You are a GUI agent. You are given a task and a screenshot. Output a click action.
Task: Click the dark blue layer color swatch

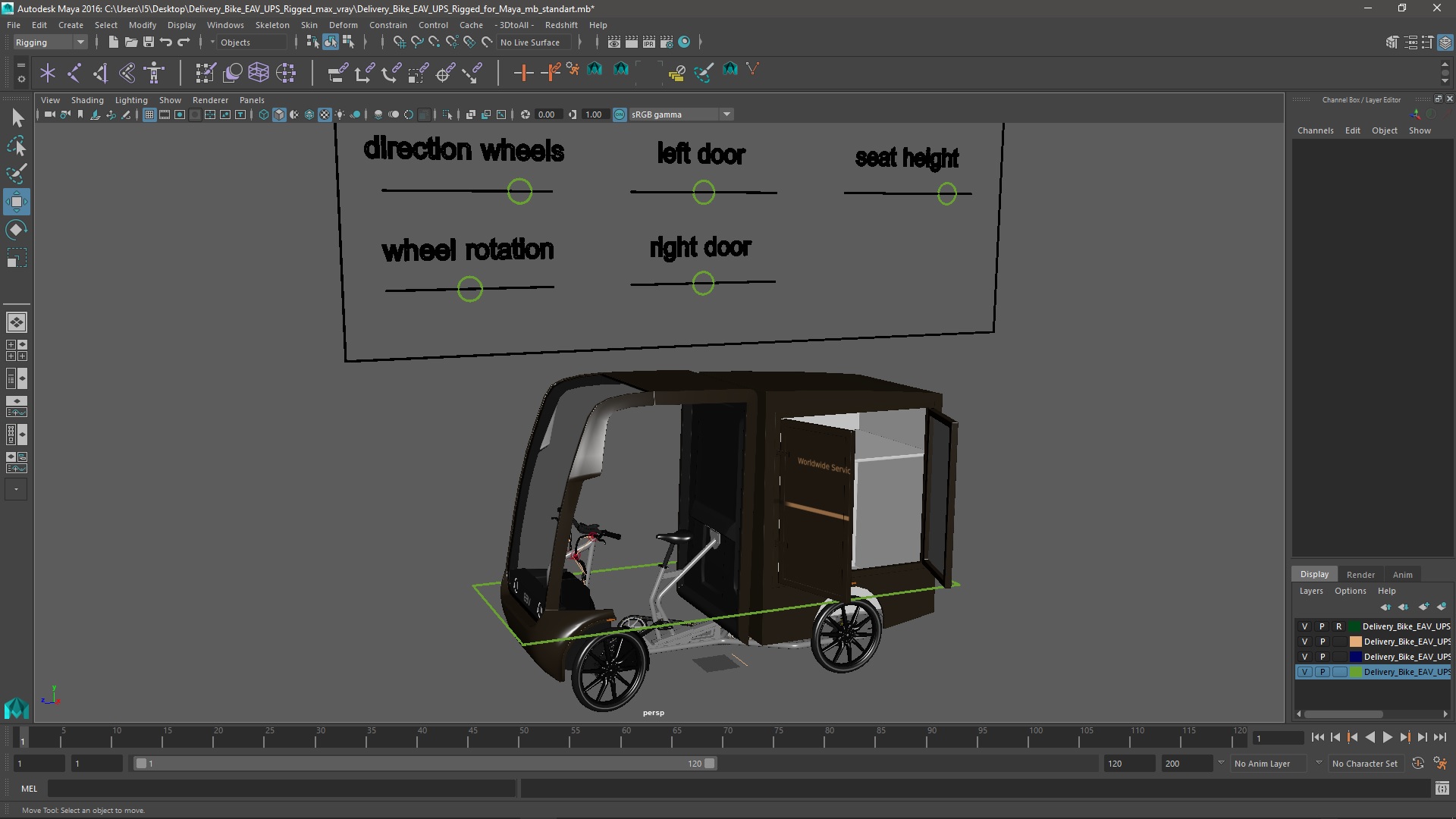click(x=1355, y=657)
